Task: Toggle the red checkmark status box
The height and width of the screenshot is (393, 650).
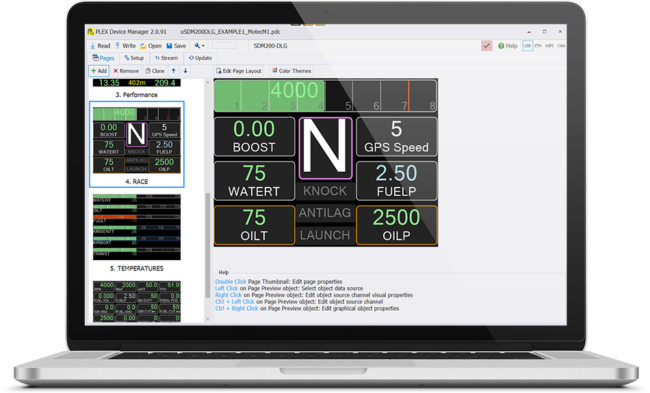Action: coord(487,46)
